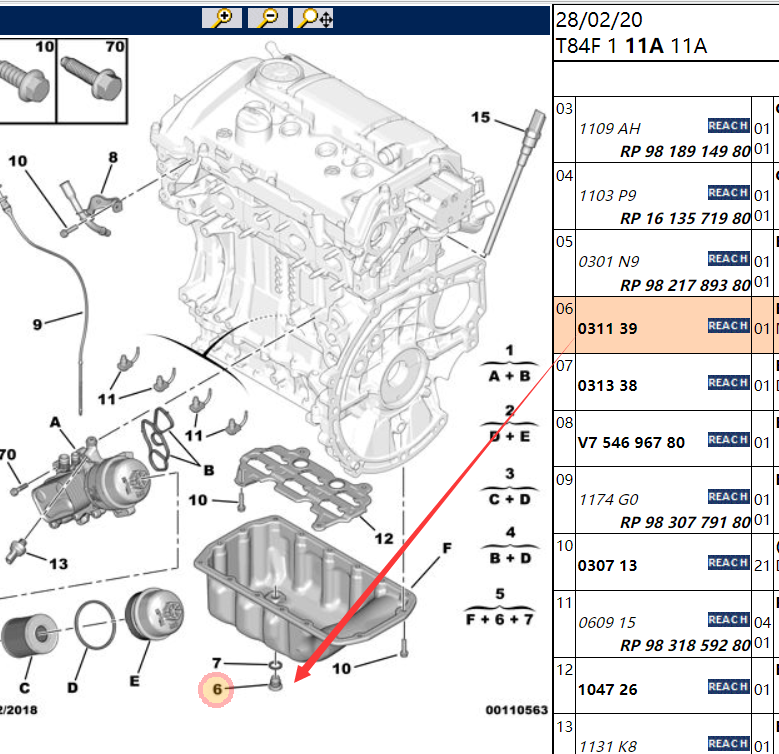Click quantity 21 for part 0307 13
This screenshot has width=779, height=754.
point(762,566)
